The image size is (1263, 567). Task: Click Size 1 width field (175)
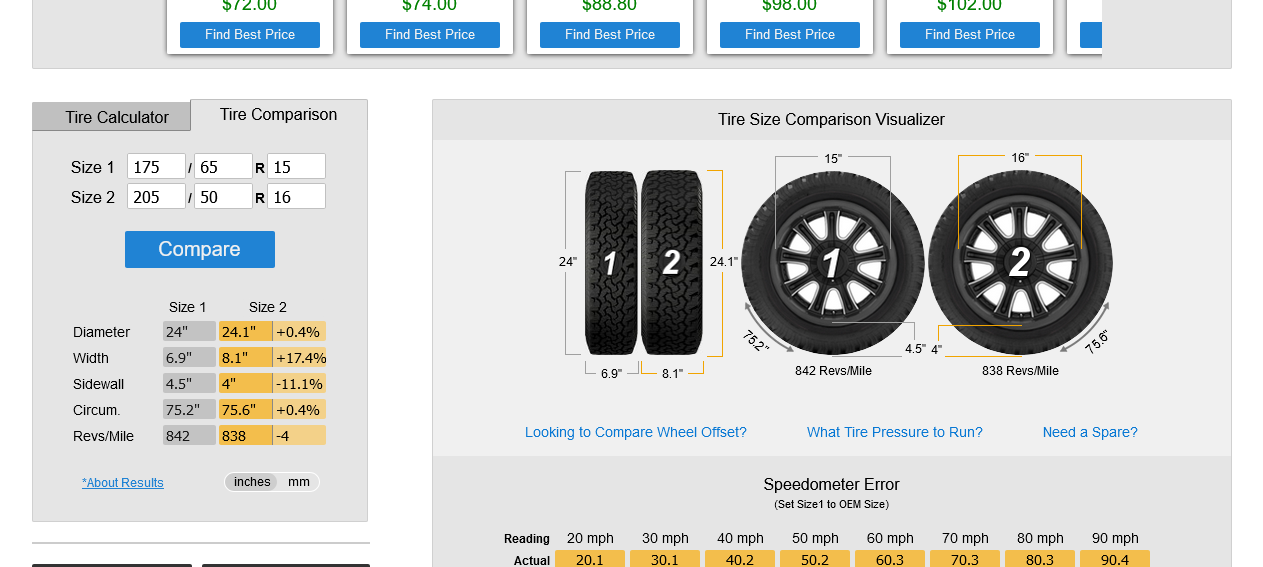point(156,167)
